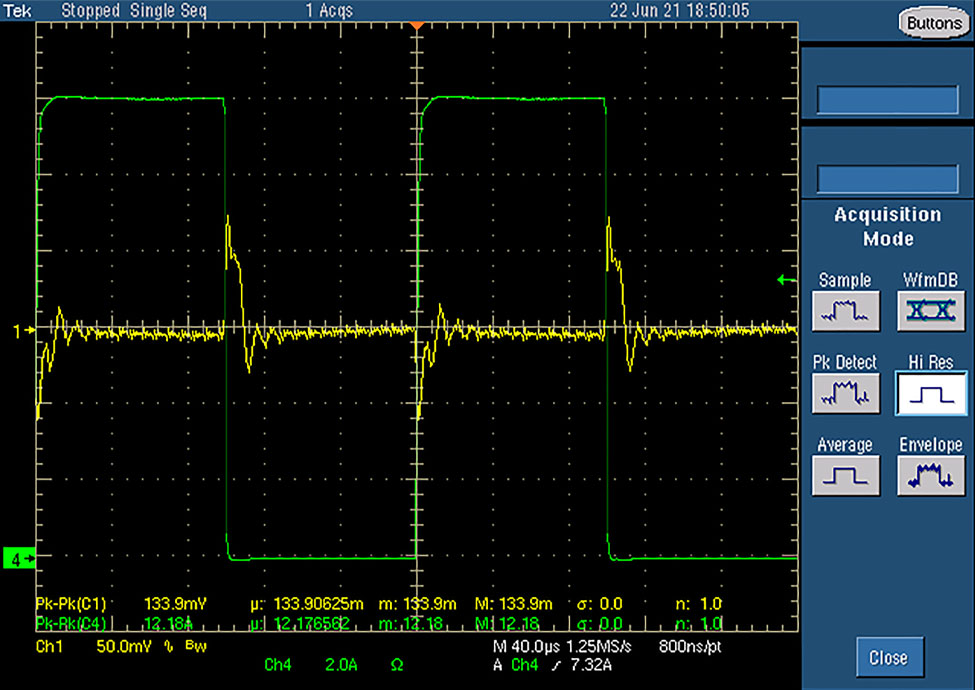Click the orange trigger position marker
Screen dimensions: 975x690
(x=418, y=23)
